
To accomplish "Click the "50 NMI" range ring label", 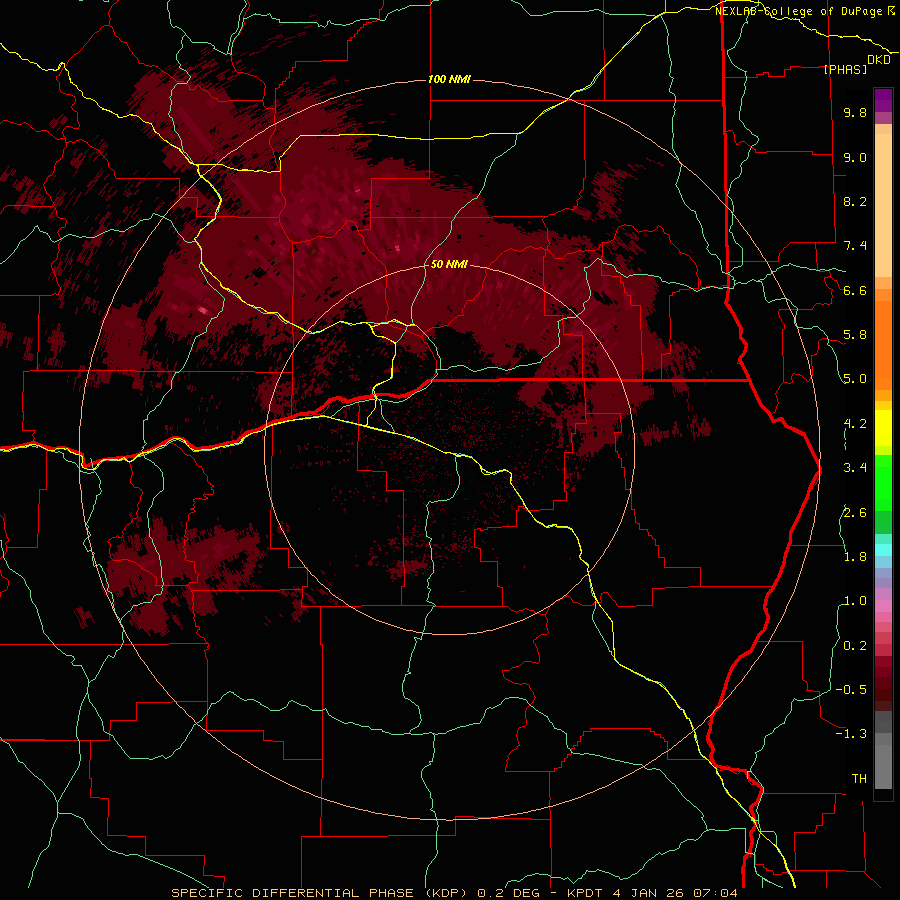I will (x=449, y=264).
